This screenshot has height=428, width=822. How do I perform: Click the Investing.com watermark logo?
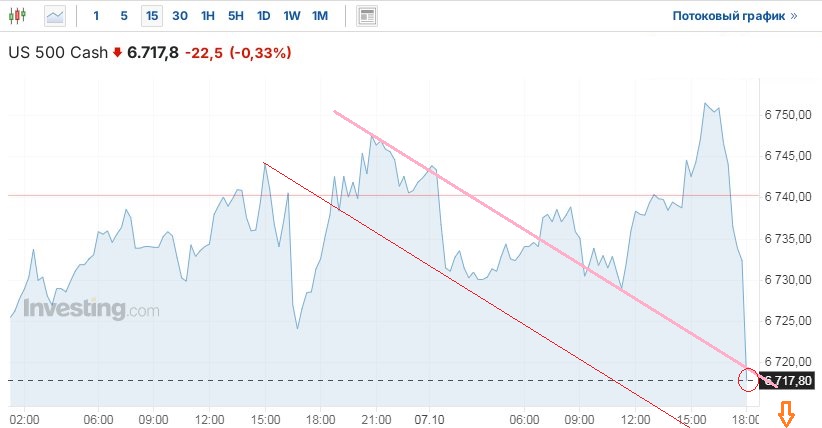(x=91, y=310)
